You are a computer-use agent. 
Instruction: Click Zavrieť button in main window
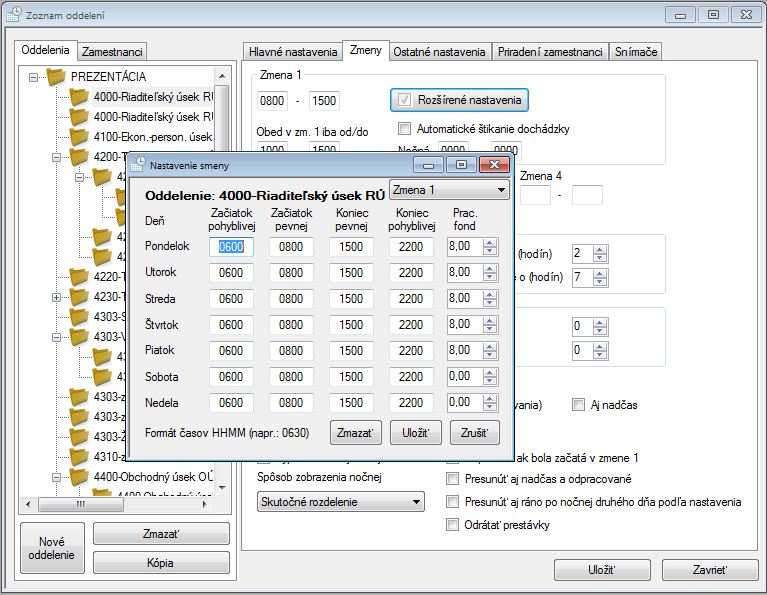point(710,570)
